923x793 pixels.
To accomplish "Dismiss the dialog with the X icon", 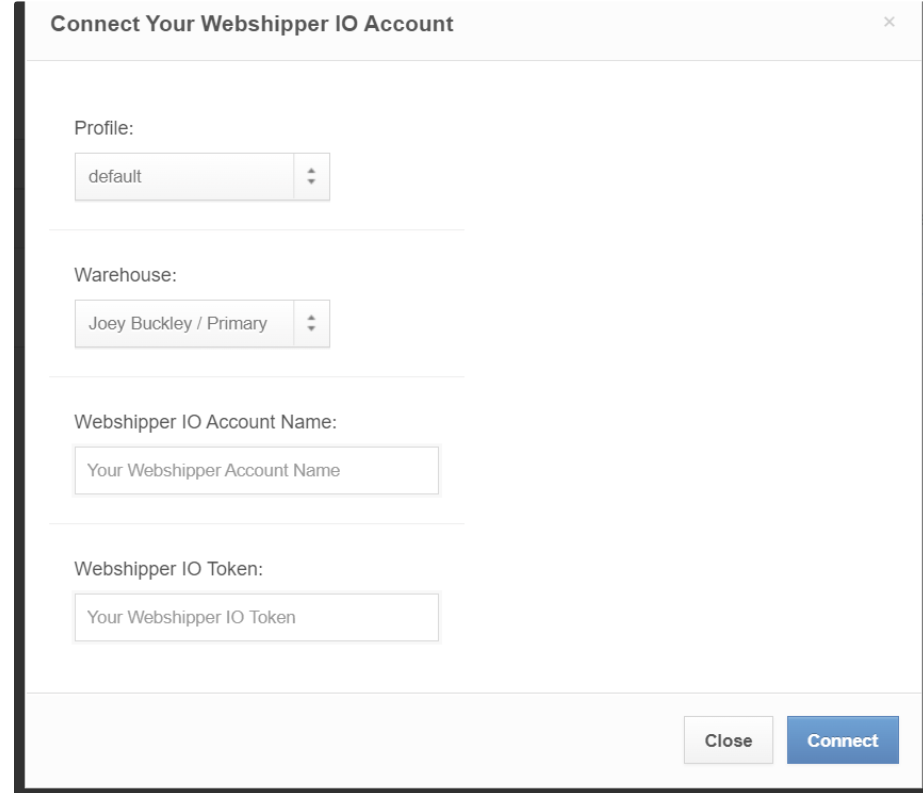I will (x=889, y=22).
